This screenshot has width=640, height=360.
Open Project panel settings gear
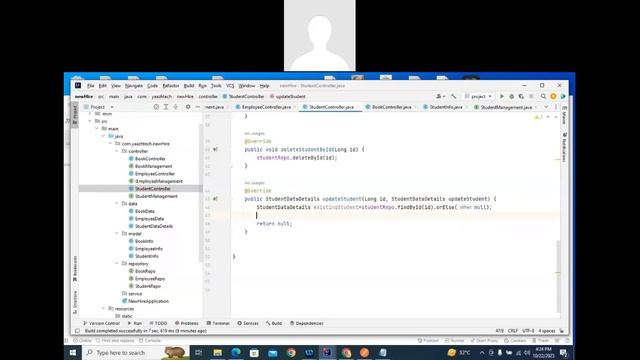click(188, 107)
